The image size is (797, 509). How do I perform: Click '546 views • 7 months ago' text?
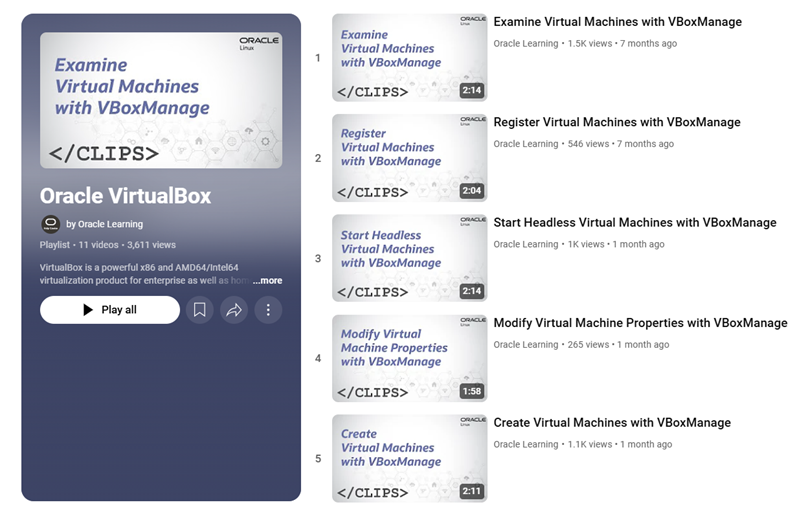point(621,144)
